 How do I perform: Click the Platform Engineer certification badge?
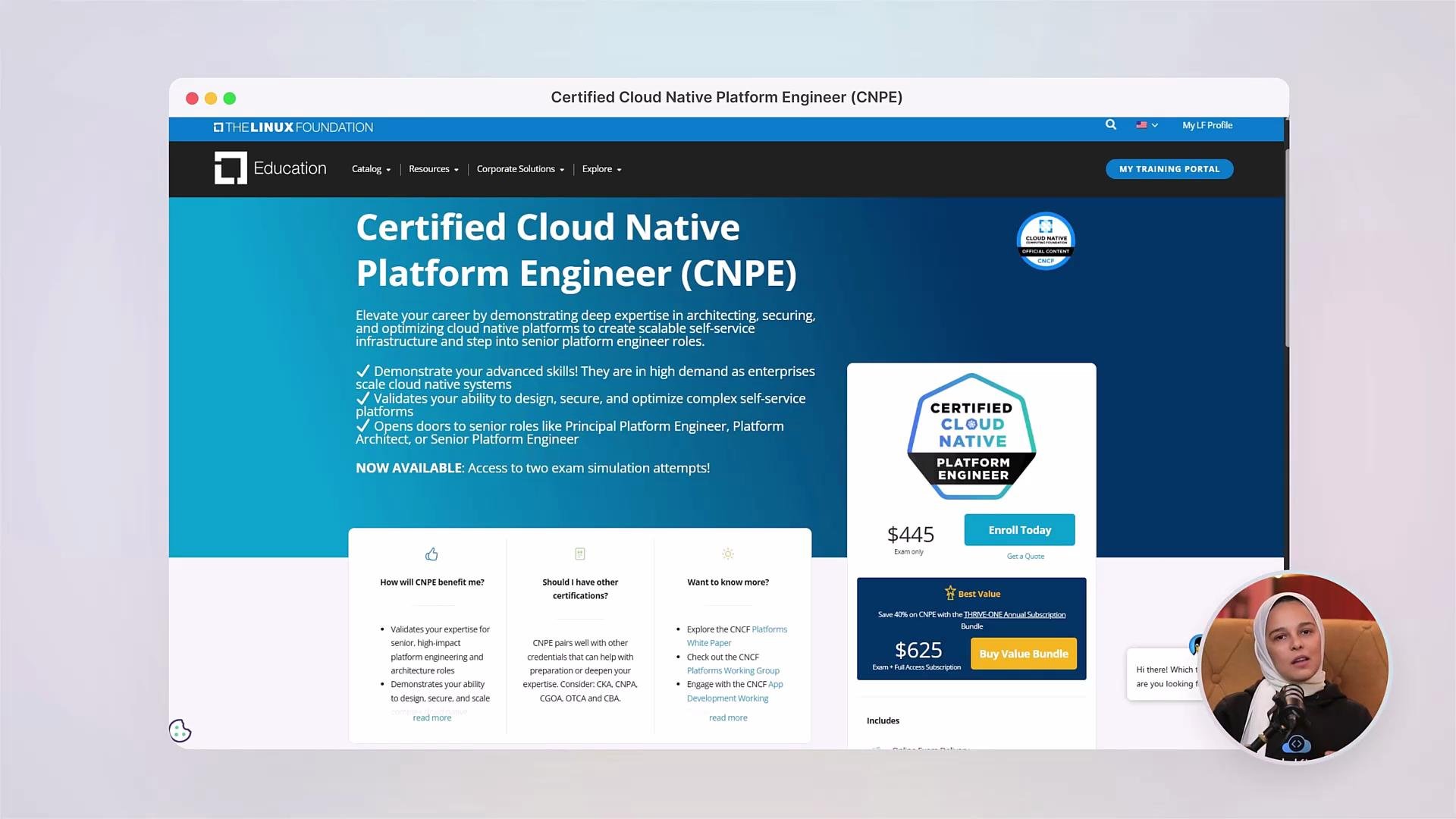(971, 436)
